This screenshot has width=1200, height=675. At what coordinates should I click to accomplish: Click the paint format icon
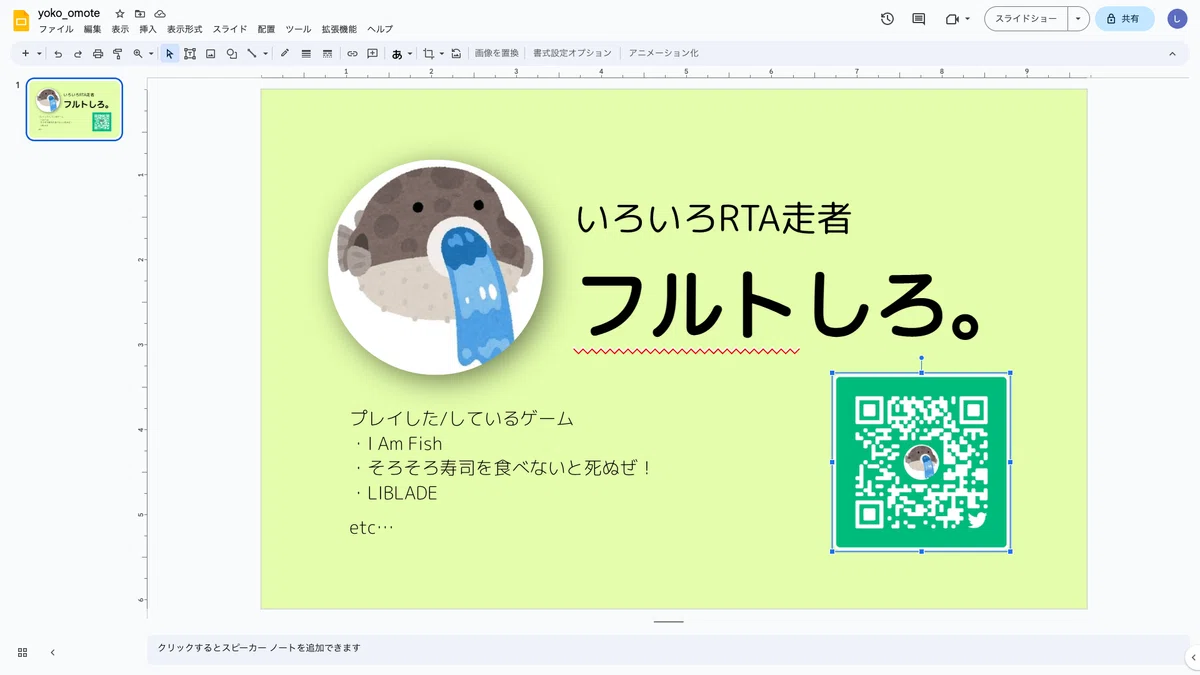pos(118,53)
